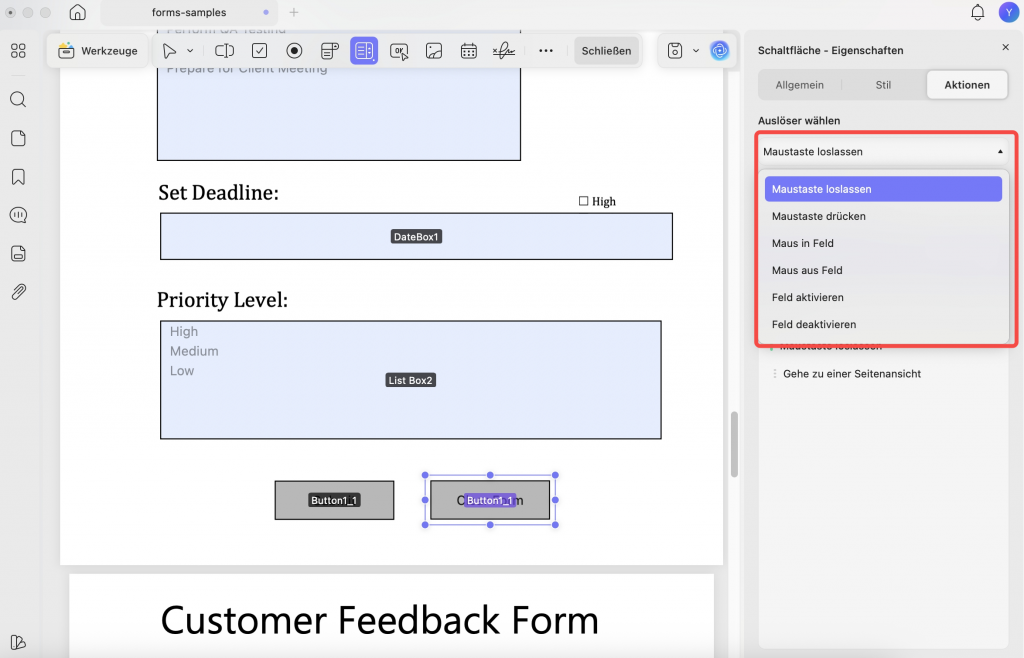This screenshot has height=658, width=1024.
Task: Select the radio button form tool
Action: click(295, 51)
